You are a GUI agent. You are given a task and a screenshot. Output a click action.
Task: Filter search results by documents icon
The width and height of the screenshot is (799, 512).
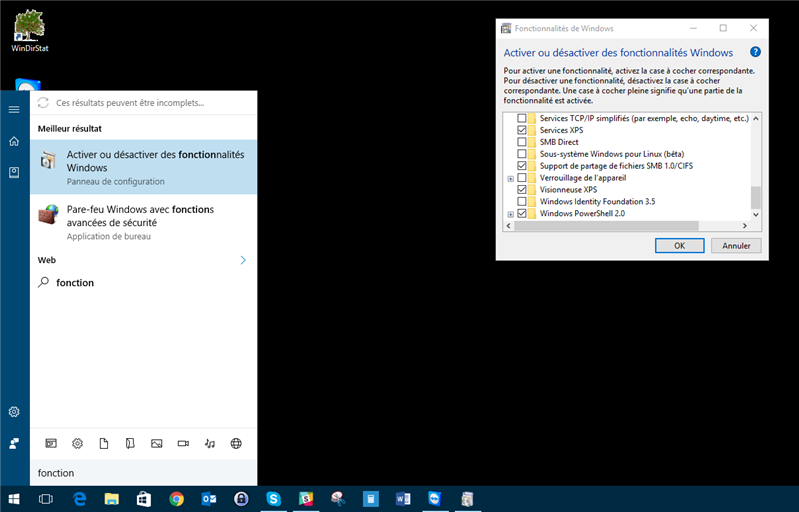pos(104,443)
